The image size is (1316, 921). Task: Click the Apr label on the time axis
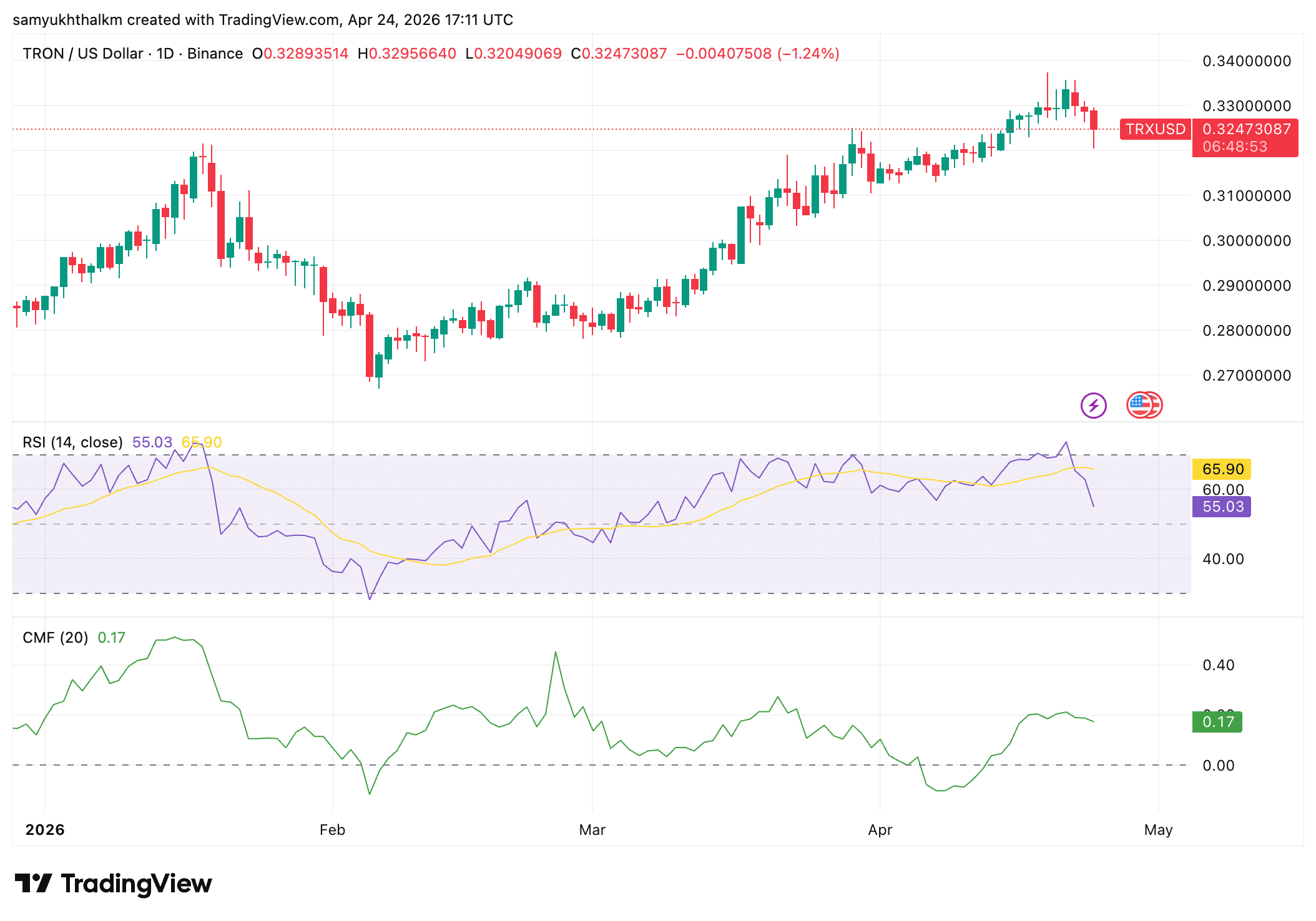coord(880,830)
